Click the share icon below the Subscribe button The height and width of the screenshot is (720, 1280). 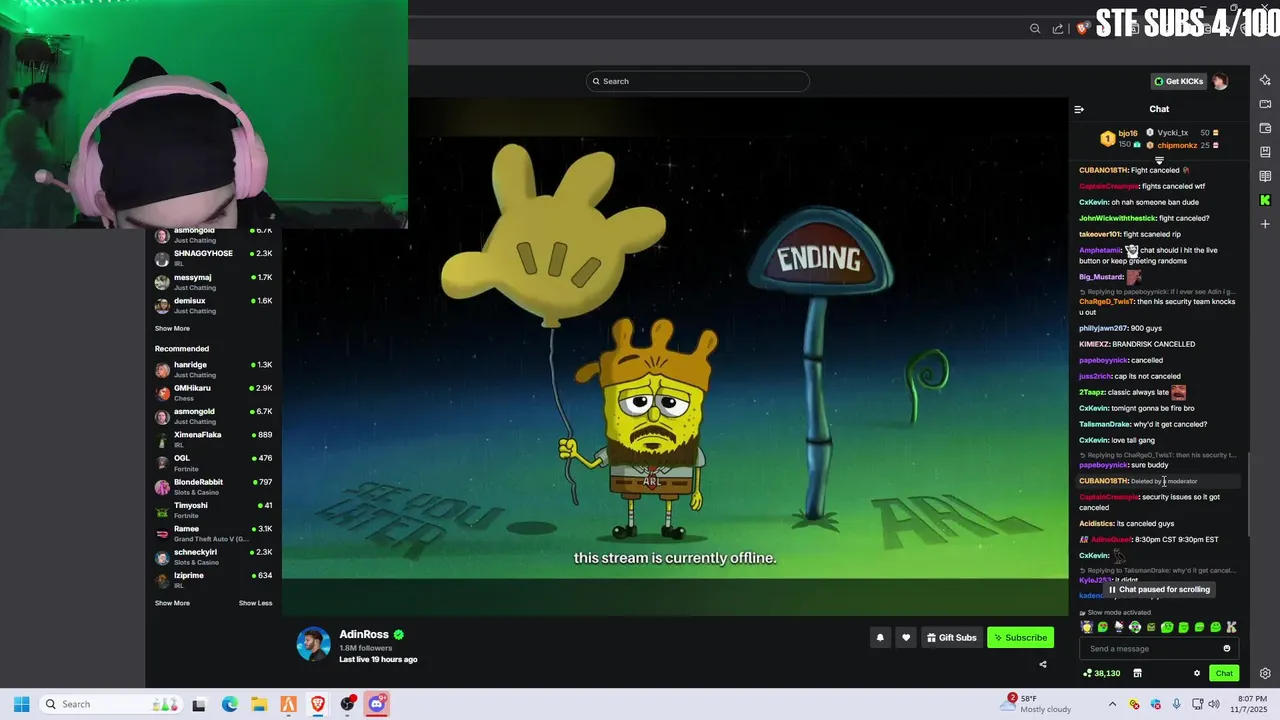(x=1043, y=664)
